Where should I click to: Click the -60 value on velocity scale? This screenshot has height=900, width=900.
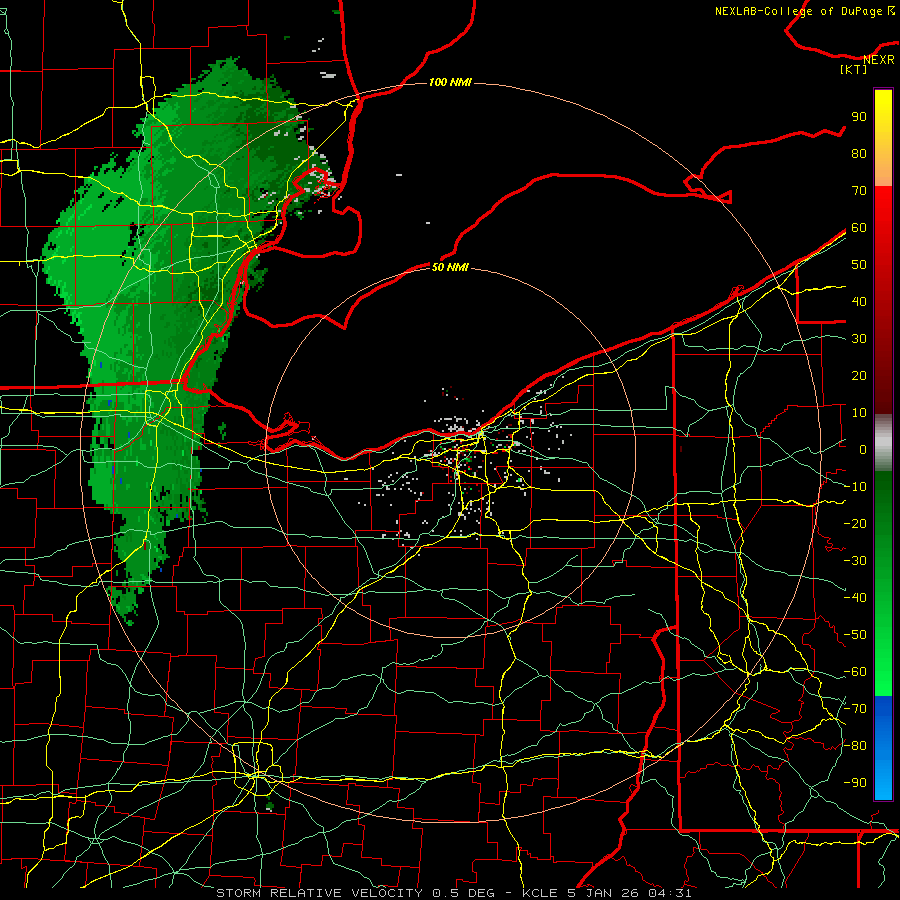(x=855, y=672)
